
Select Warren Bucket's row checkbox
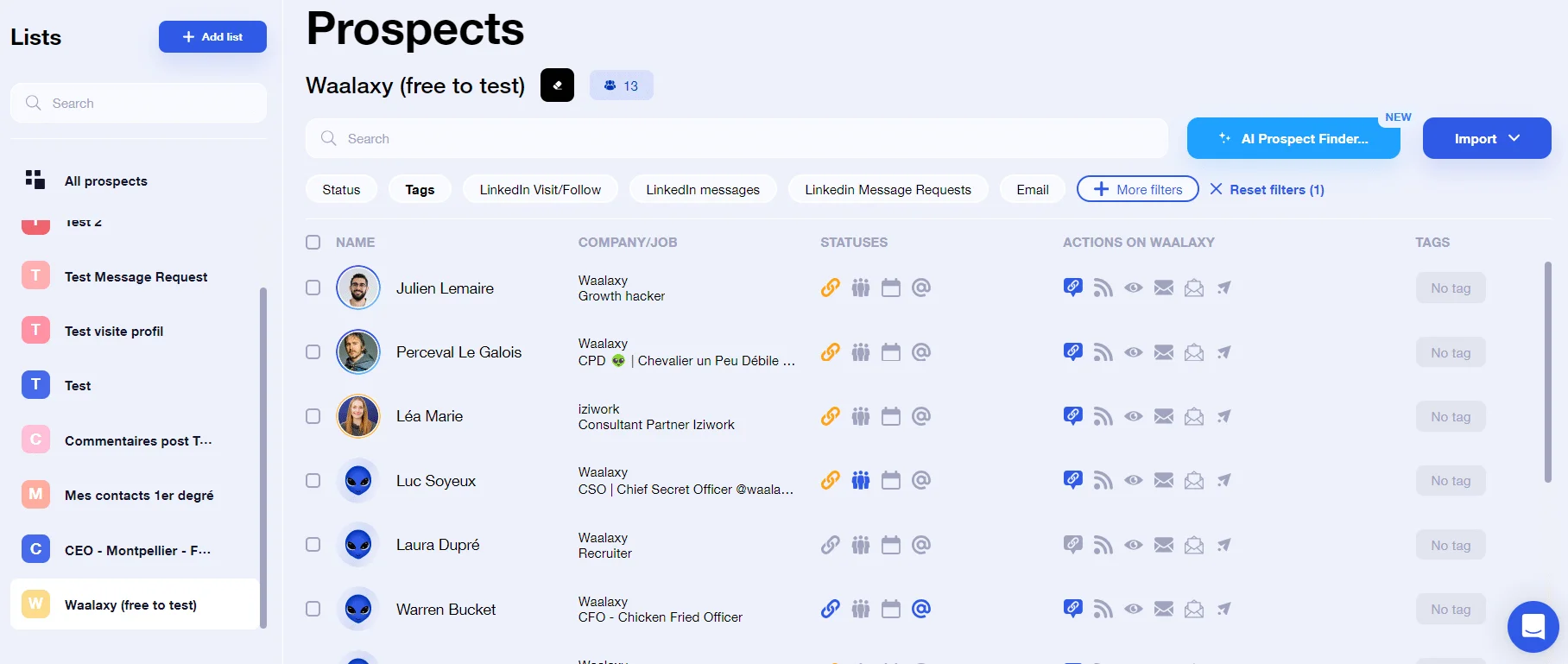click(x=313, y=609)
